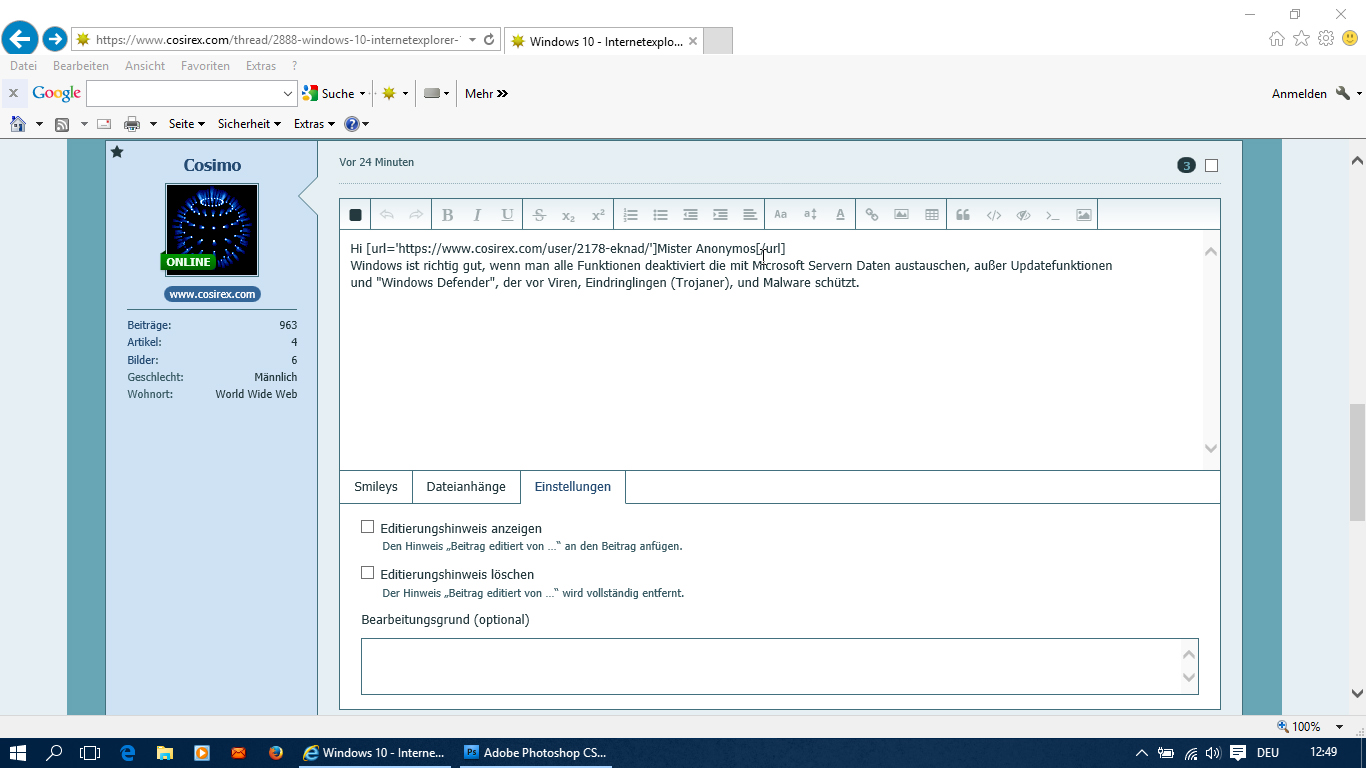Viewport: 1366px width, 768px height.
Task: Open Cosimo's user profile name link
Action: pos(212,165)
